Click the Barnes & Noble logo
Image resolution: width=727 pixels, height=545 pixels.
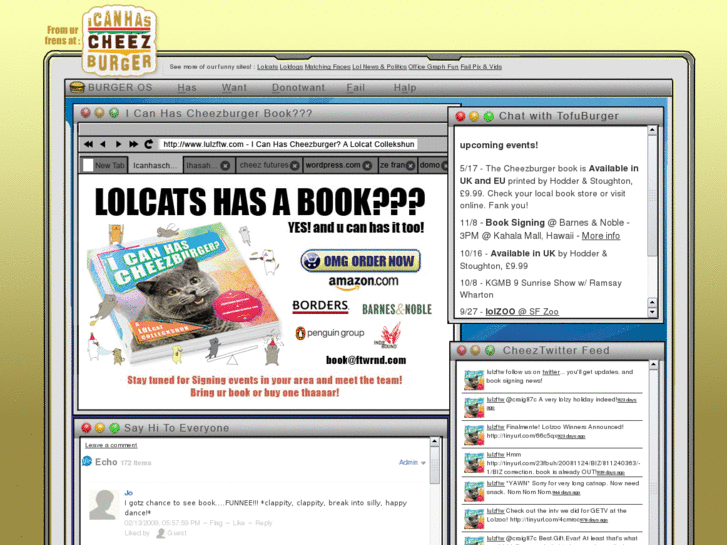point(397,309)
